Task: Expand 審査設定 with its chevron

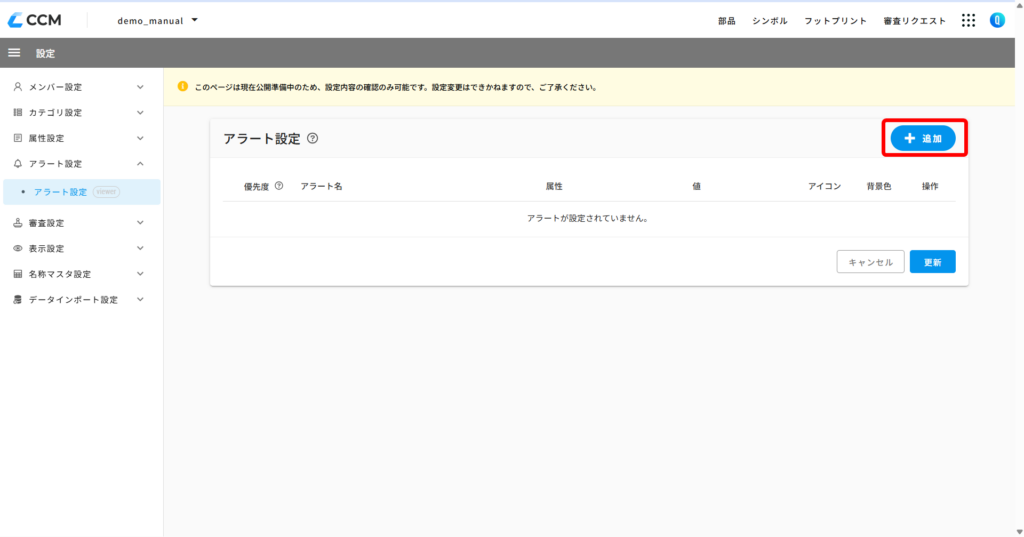Action: (x=140, y=223)
